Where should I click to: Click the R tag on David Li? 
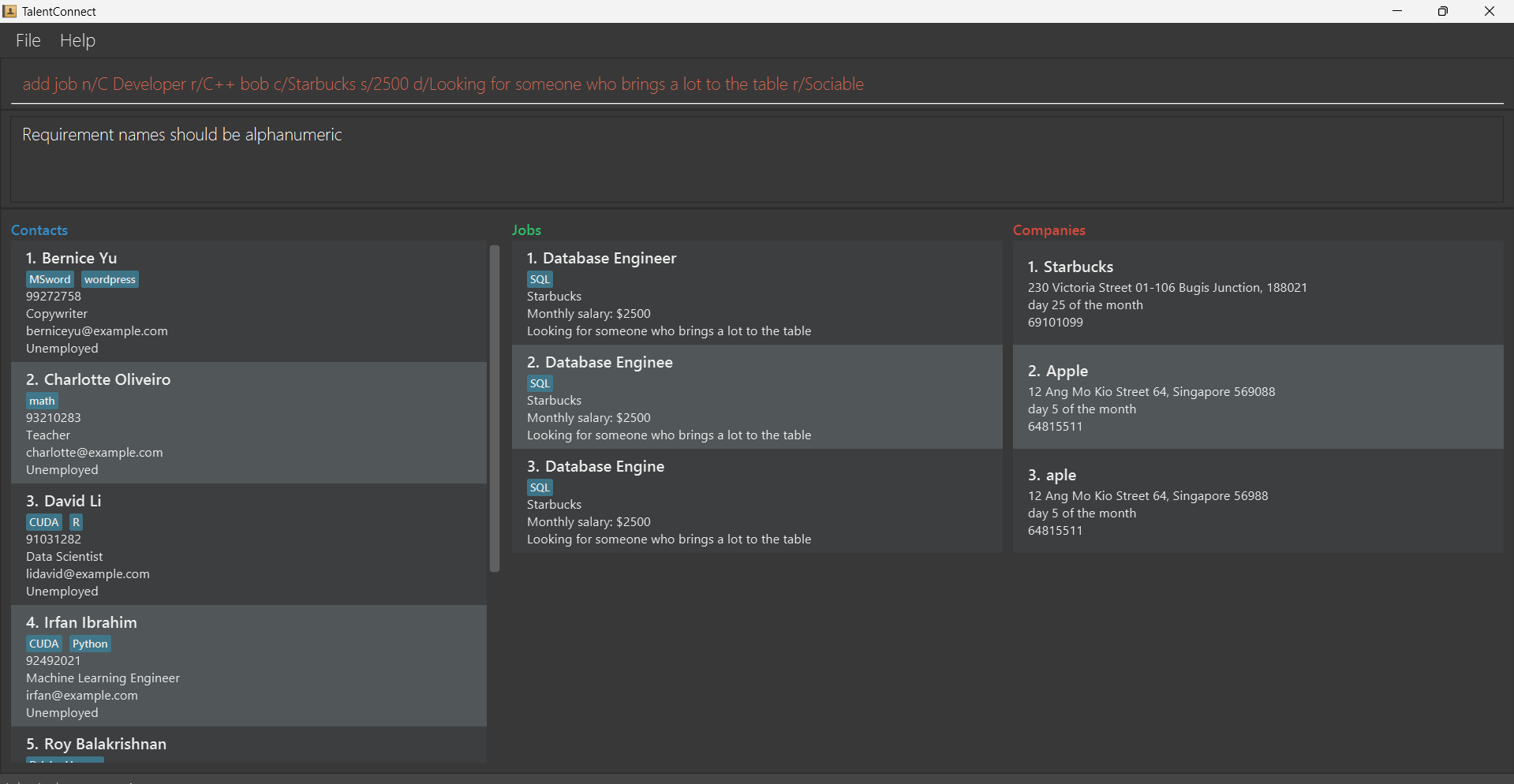coord(76,522)
